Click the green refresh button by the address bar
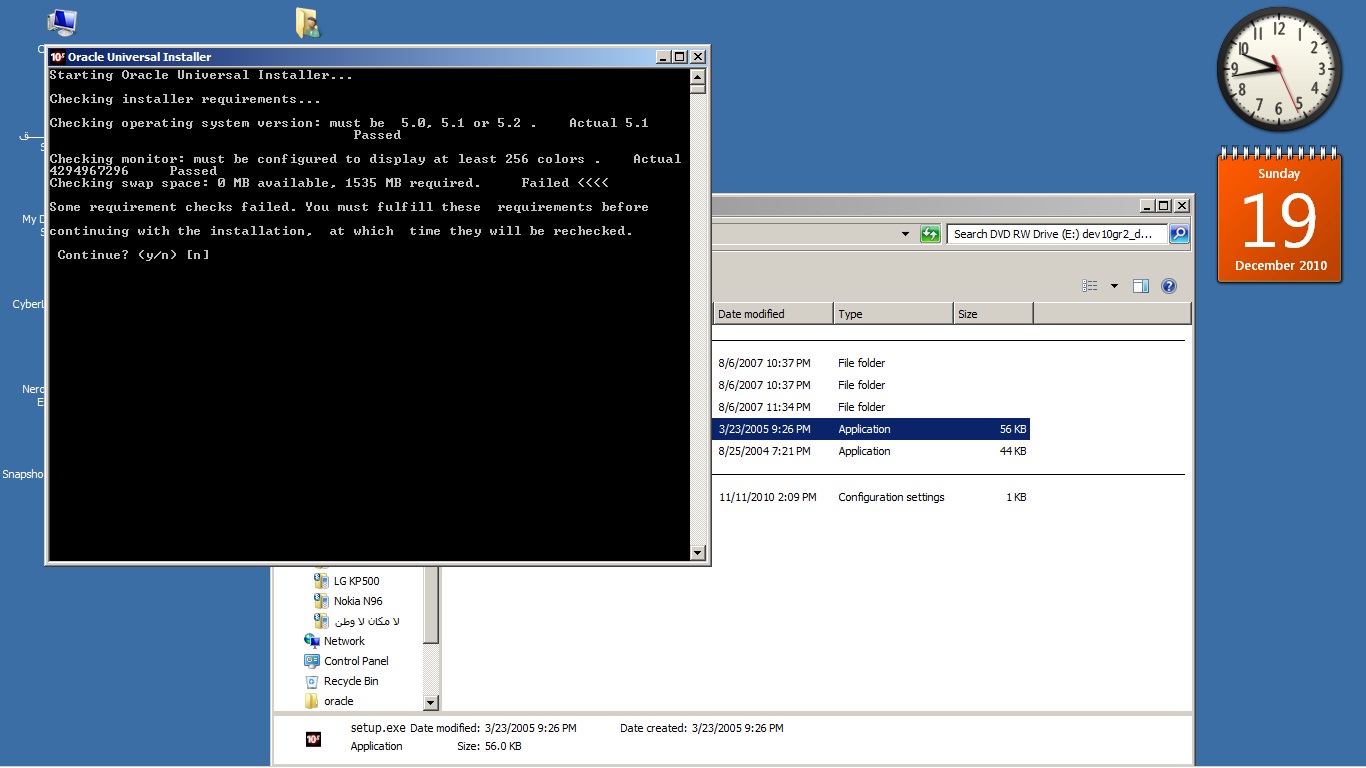The image size is (1366, 768). coord(930,234)
